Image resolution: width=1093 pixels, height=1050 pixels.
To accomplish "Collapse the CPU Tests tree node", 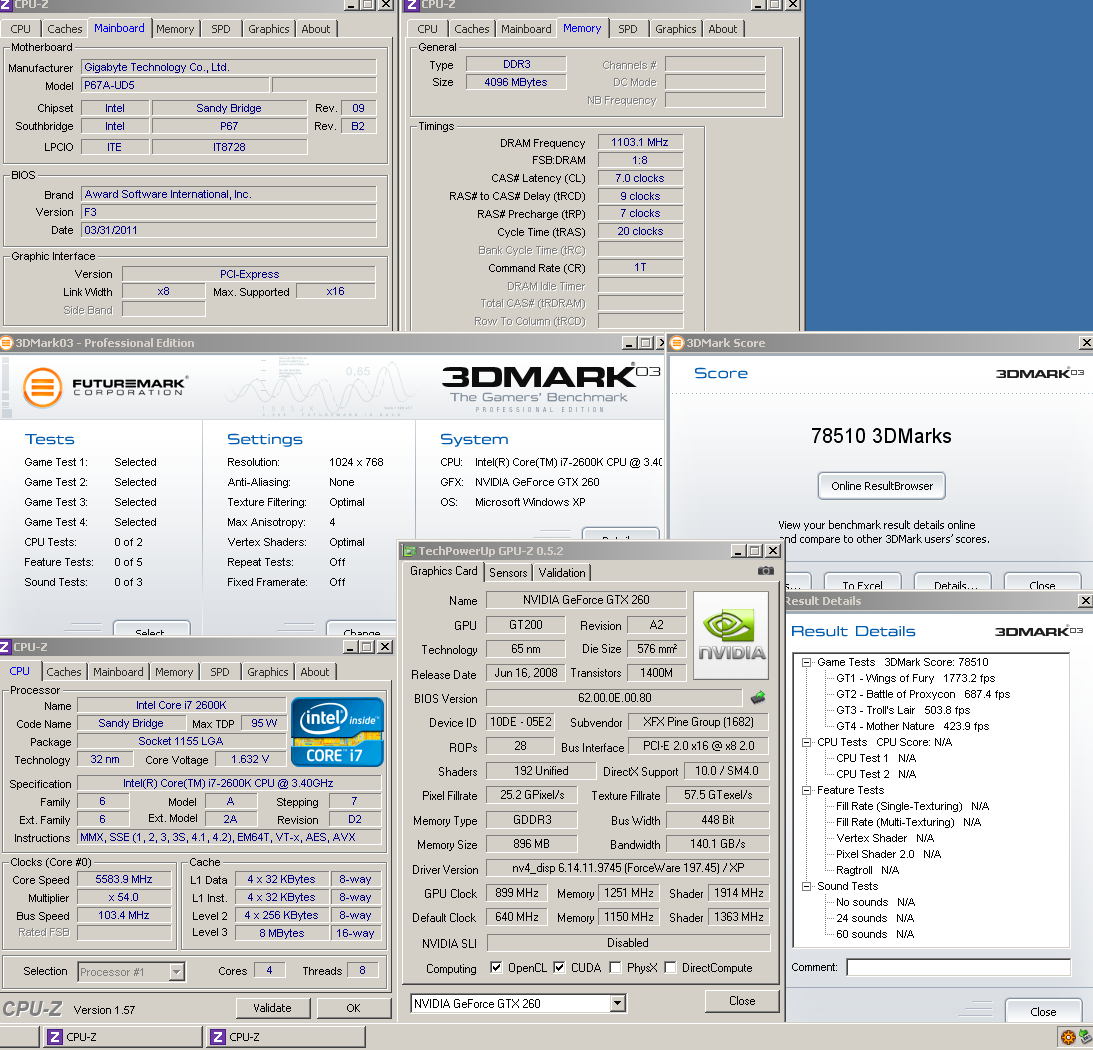I will 806,743.
